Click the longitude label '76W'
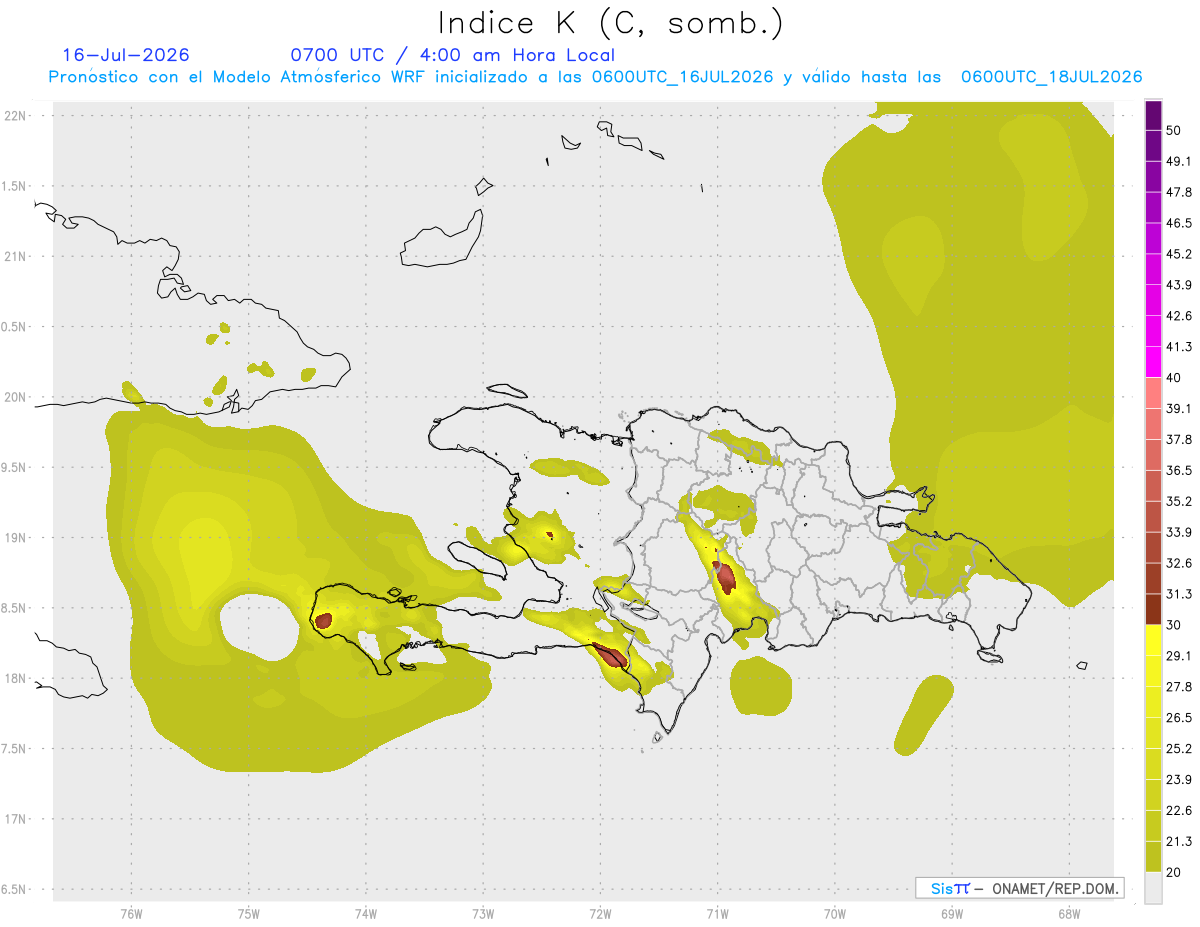The image size is (1200, 927). [x=131, y=914]
